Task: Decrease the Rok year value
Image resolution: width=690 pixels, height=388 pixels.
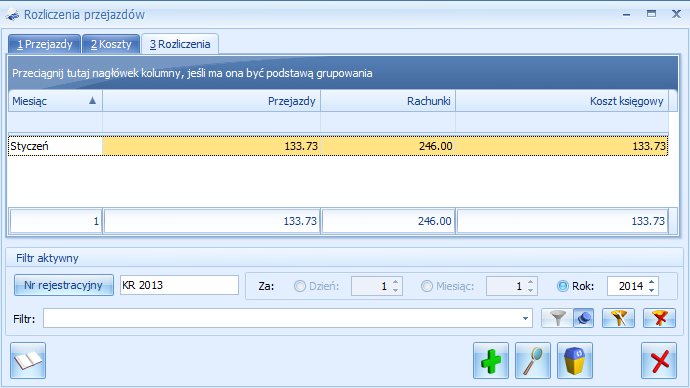Action: (651, 290)
